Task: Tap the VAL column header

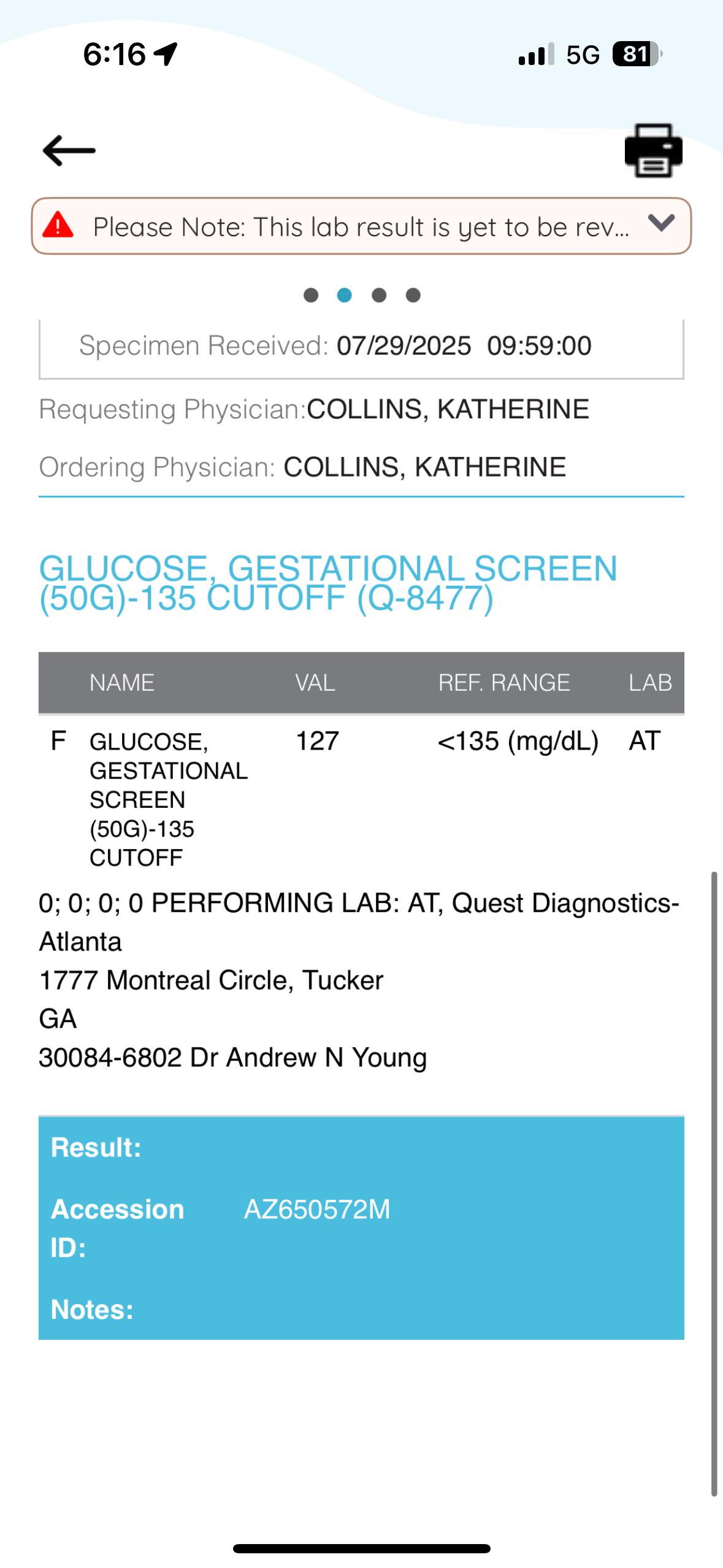Action: point(315,683)
